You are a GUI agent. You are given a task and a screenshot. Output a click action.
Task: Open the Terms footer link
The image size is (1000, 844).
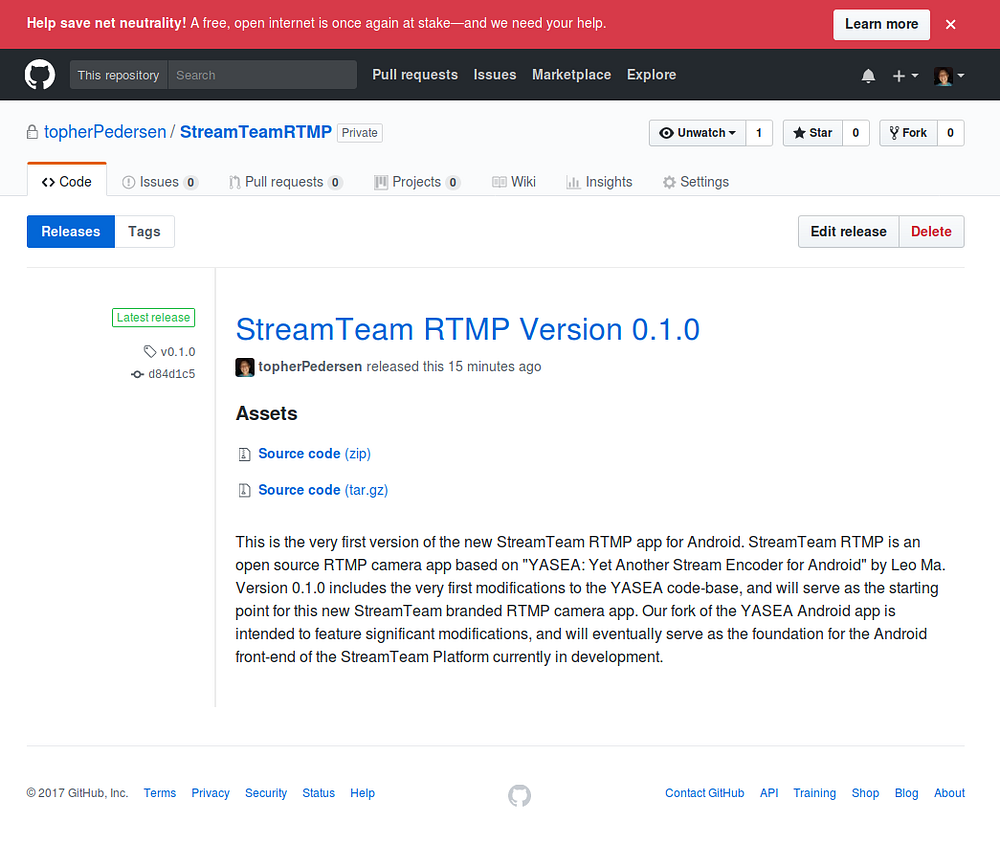pos(159,793)
